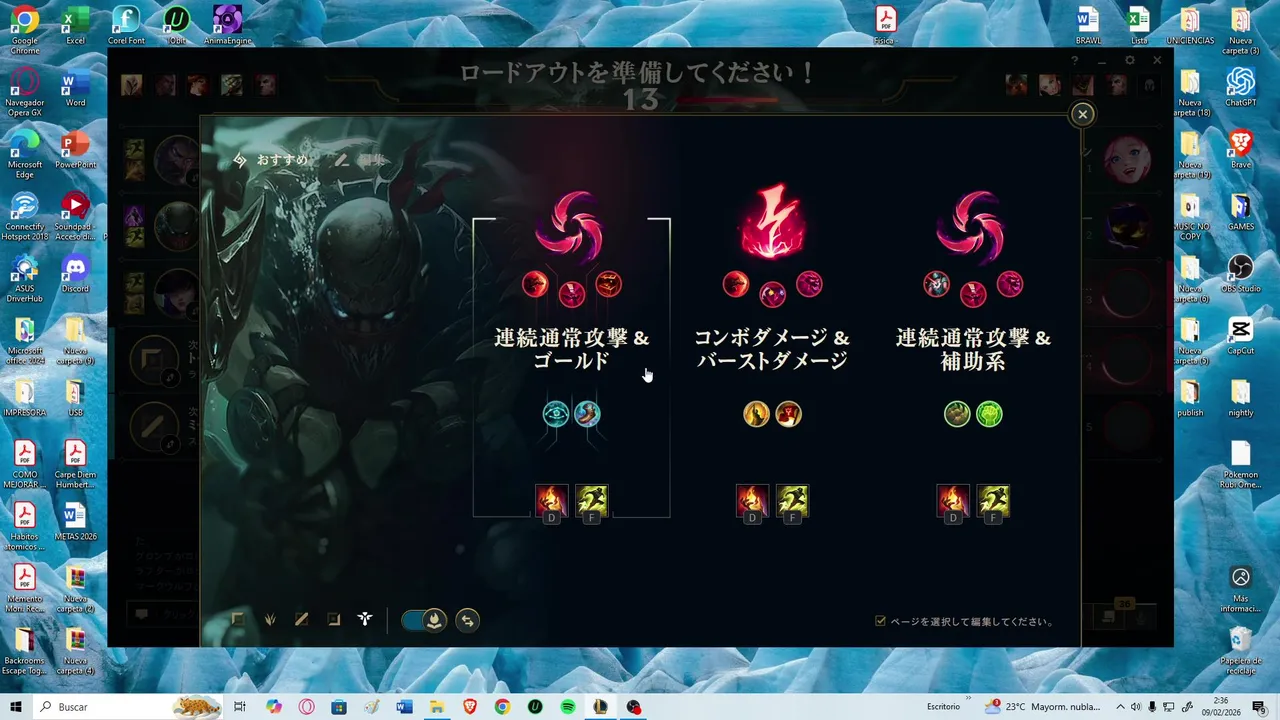1280x720 pixels.
Task: Click the left minor rune under Electrocute
Action: (x=735, y=285)
